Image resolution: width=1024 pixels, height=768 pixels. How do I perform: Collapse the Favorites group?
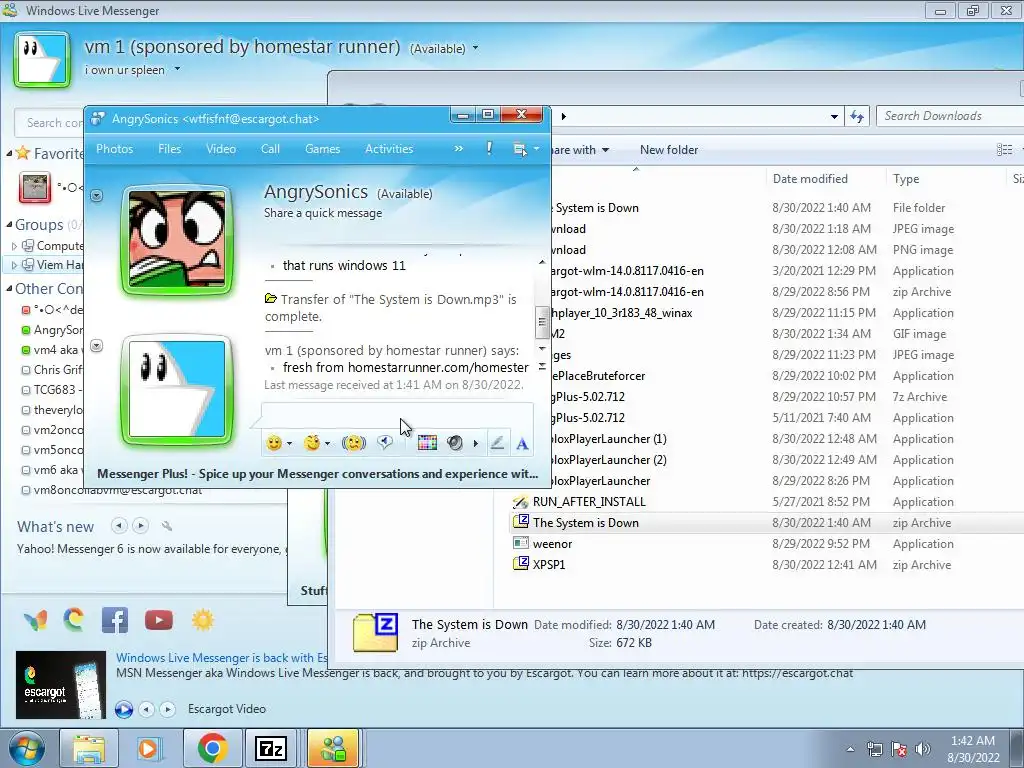(x=9, y=153)
